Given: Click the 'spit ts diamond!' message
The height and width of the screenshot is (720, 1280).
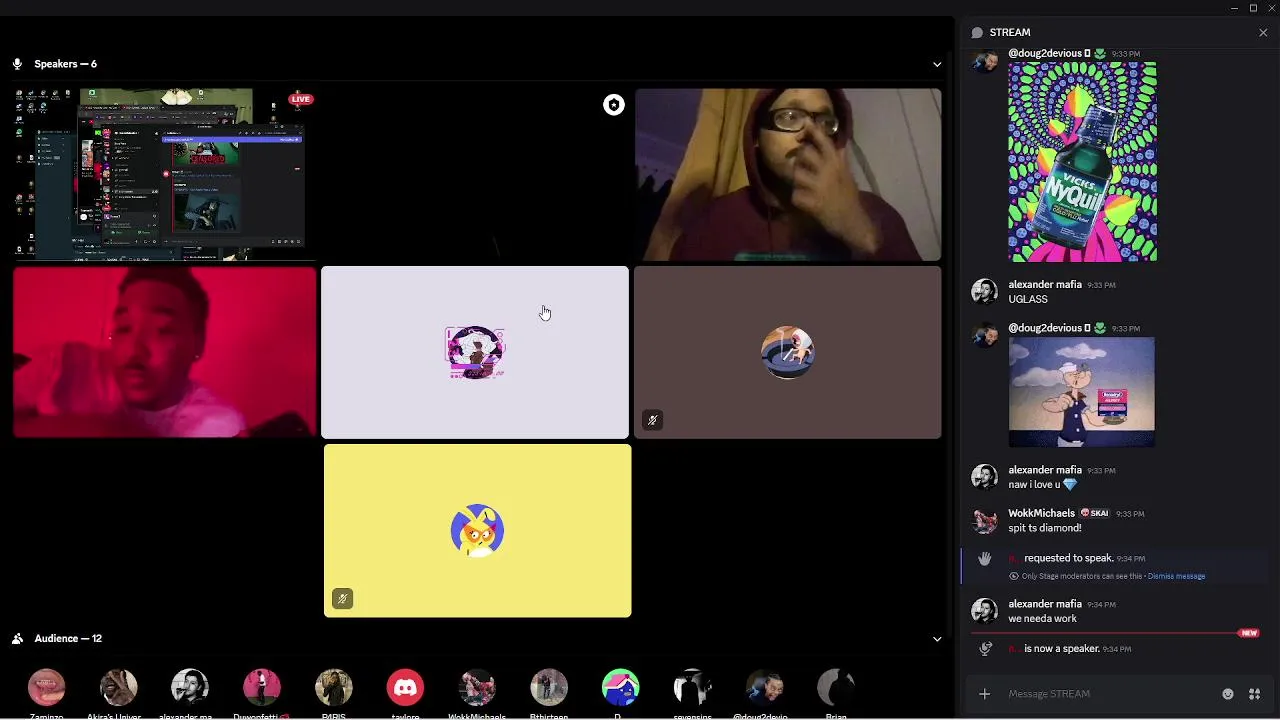Looking at the screenshot, I should 1045,528.
